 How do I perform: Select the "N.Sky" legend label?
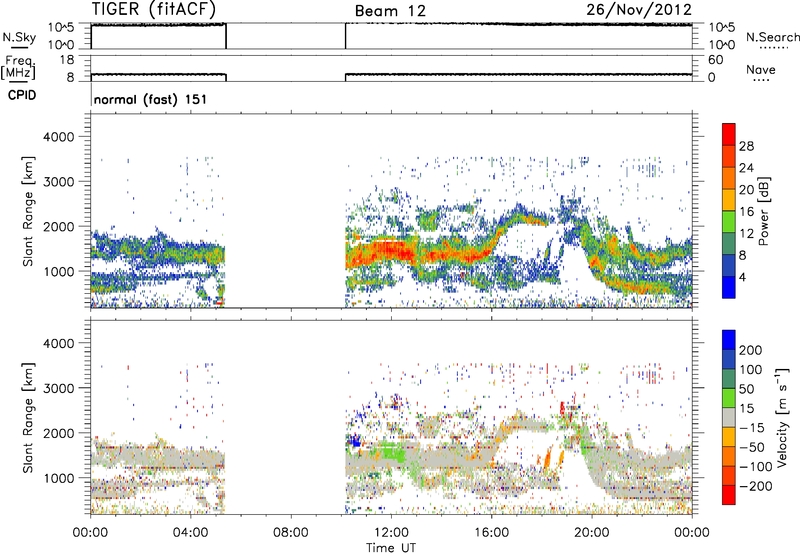coord(19,37)
